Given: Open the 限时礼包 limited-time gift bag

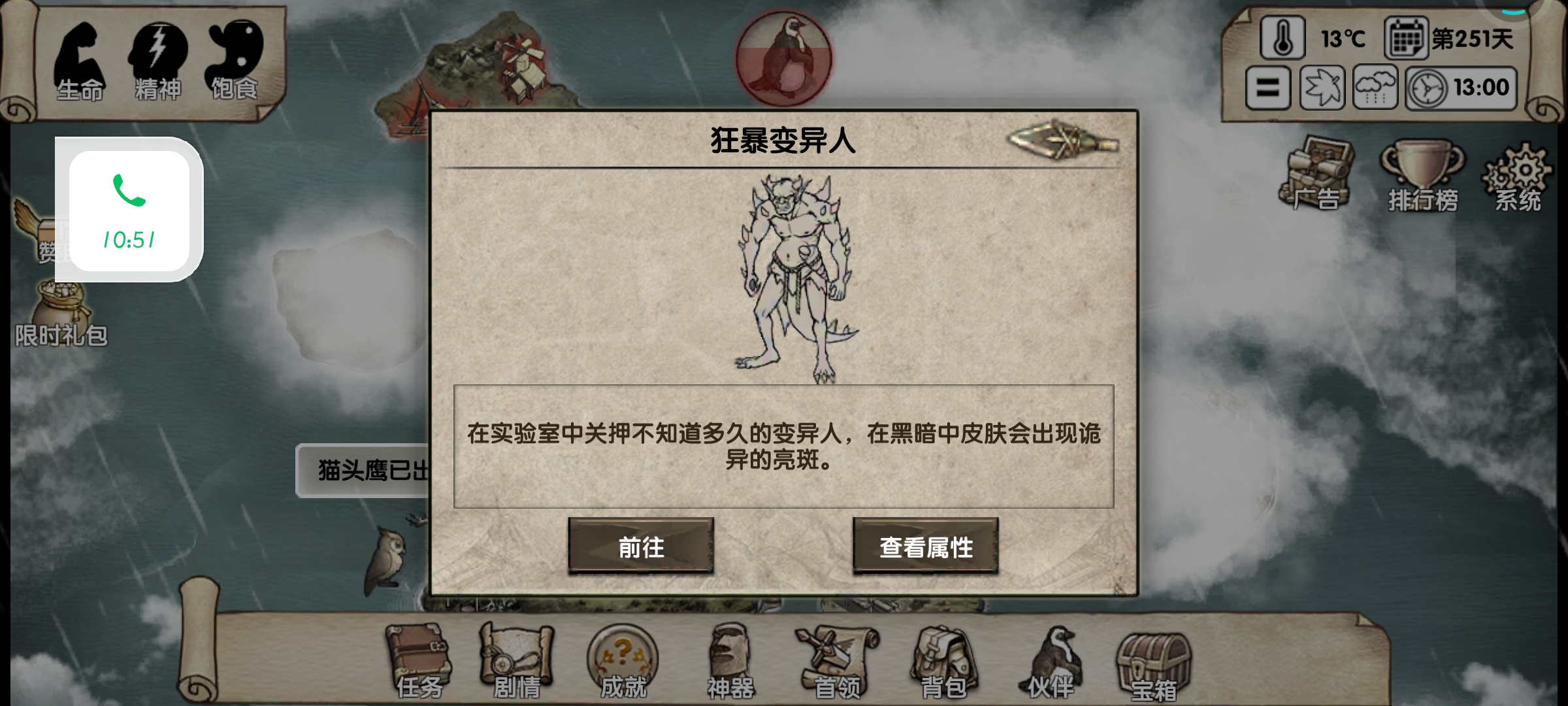Looking at the screenshot, I should (61, 314).
